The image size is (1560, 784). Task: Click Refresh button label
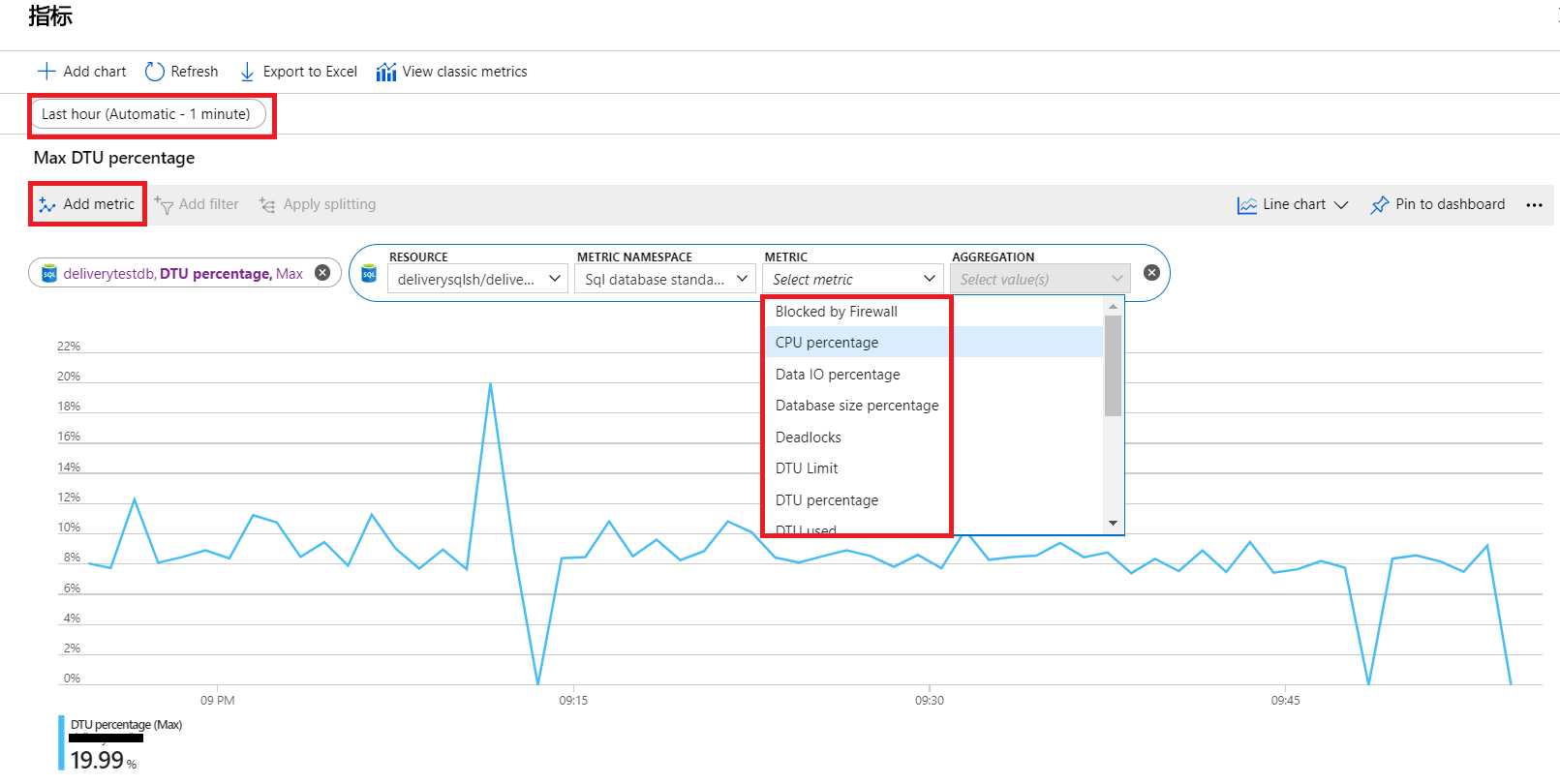tap(195, 72)
